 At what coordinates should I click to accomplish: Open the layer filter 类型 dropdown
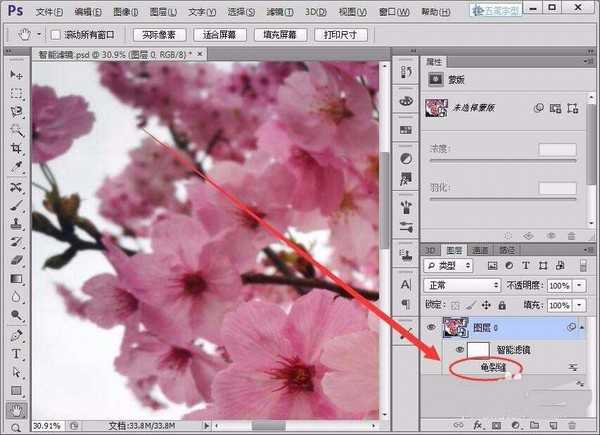pyautogui.click(x=447, y=266)
